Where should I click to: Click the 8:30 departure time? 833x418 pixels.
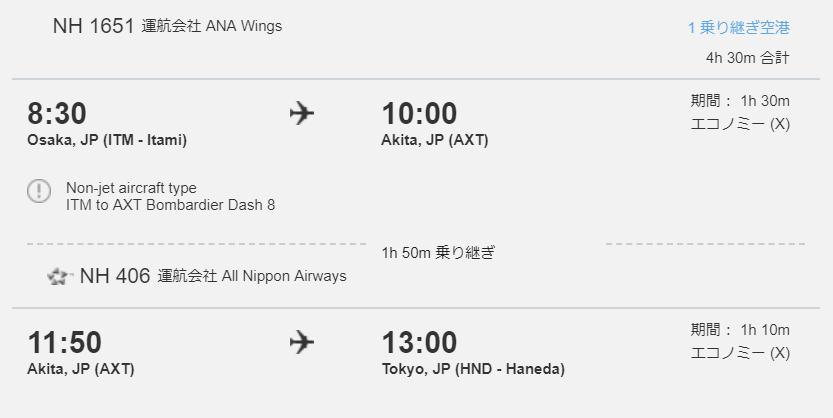[x=57, y=114]
